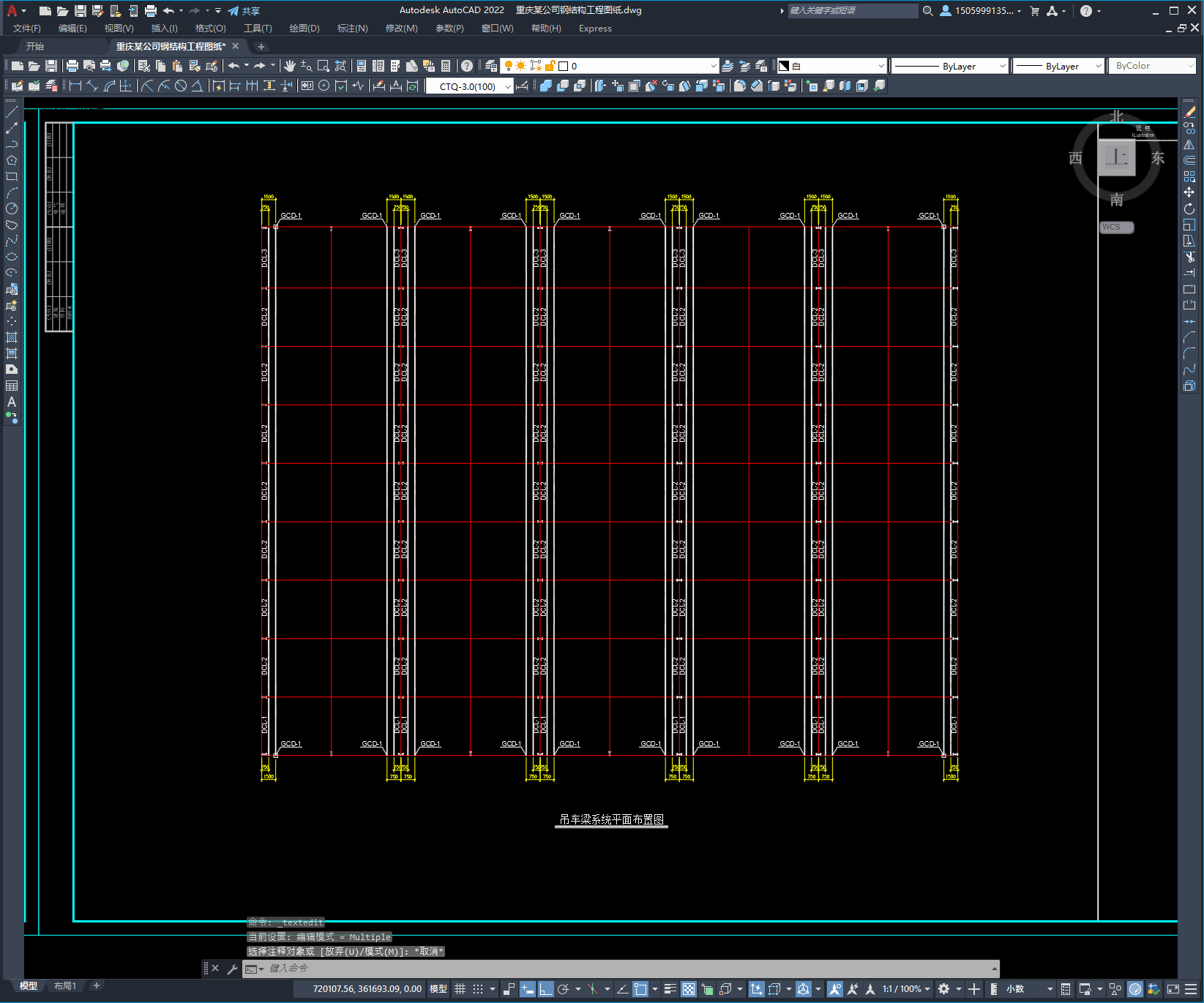Open the 视图(V) menu
Image resolution: width=1204 pixels, height=1003 pixels.
(119, 29)
